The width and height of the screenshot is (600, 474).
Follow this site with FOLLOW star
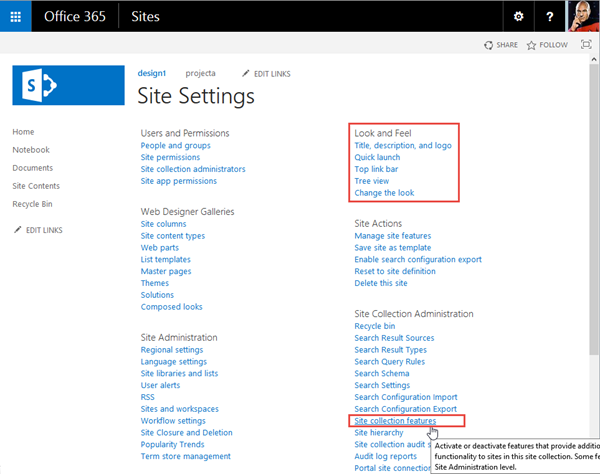pos(547,45)
